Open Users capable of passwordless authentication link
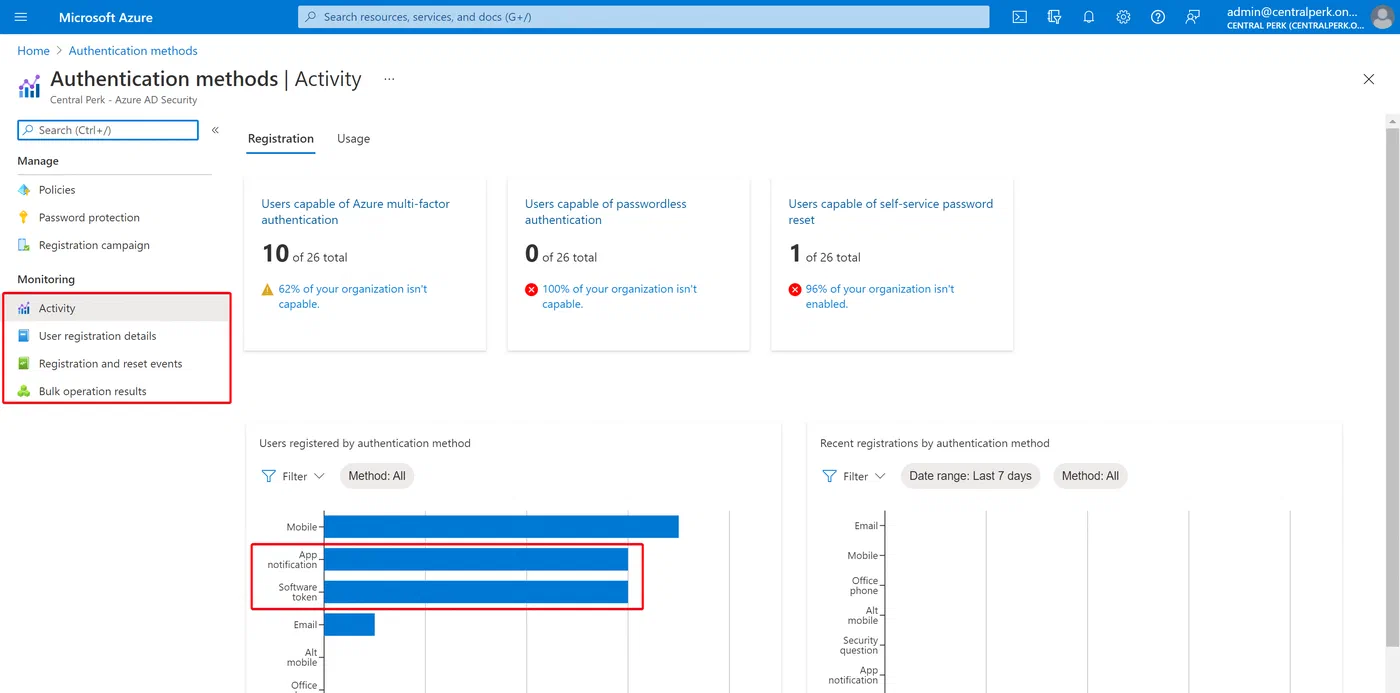1400x693 pixels. pos(606,212)
